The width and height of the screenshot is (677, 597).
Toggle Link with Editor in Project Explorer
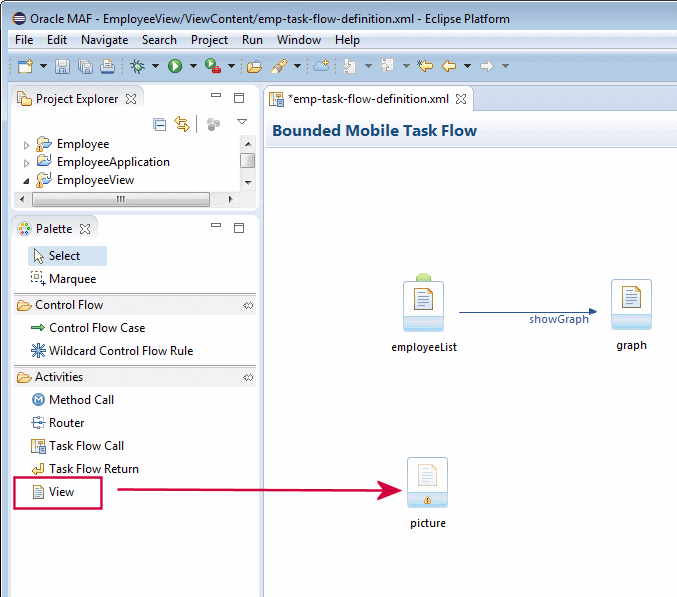tap(182, 124)
